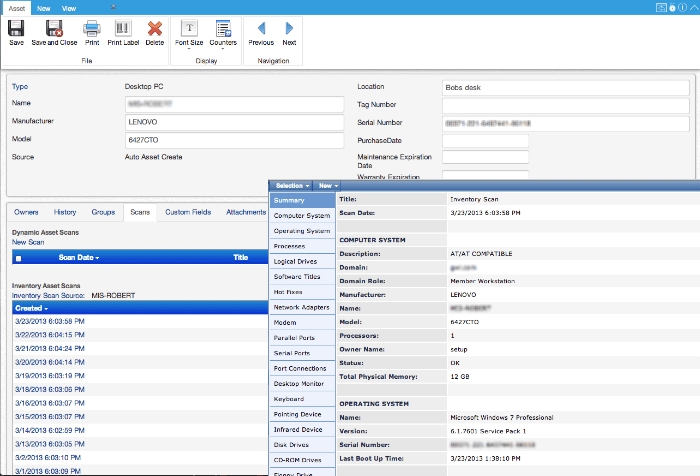Sort by the Created column header
The height and width of the screenshot is (476, 700).
click(31, 308)
